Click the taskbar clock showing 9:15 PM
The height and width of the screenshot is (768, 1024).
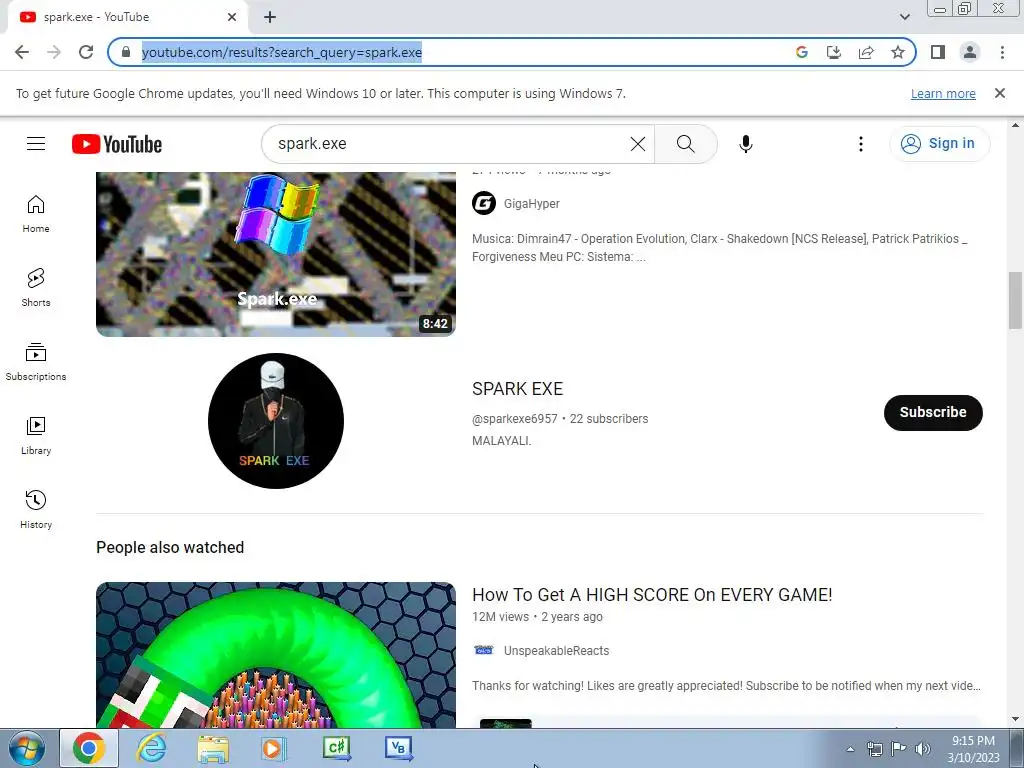pyautogui.click(x=973, y=749)
